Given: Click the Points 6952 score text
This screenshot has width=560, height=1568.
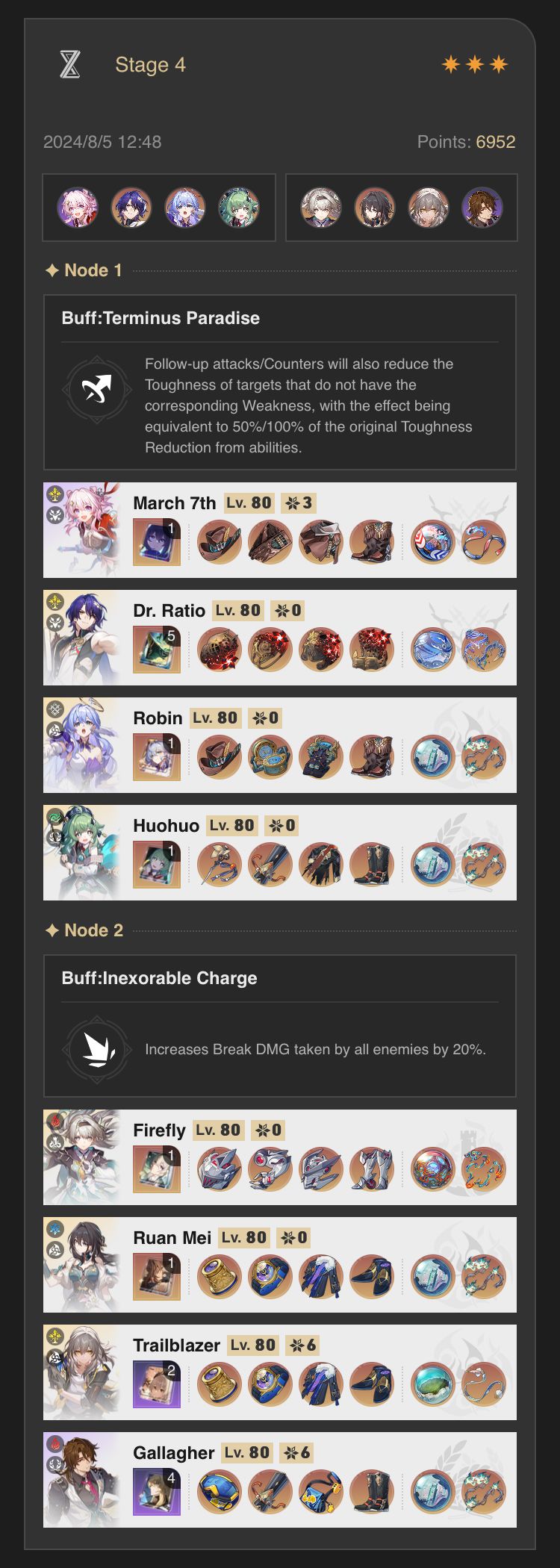Looking at the screenshot, I should 466,142.
